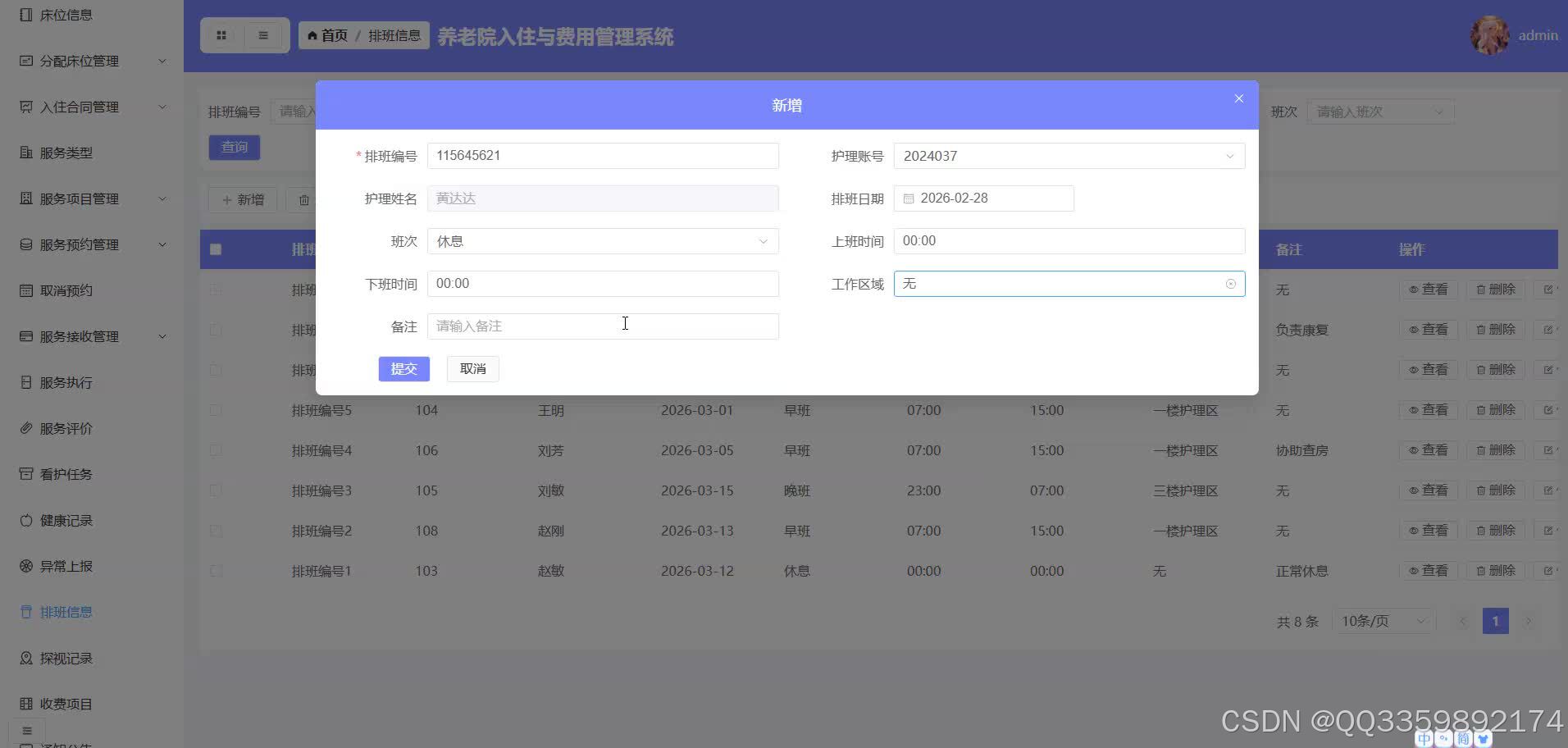Check the row checkbox for 排班编号5

point(216,410)
